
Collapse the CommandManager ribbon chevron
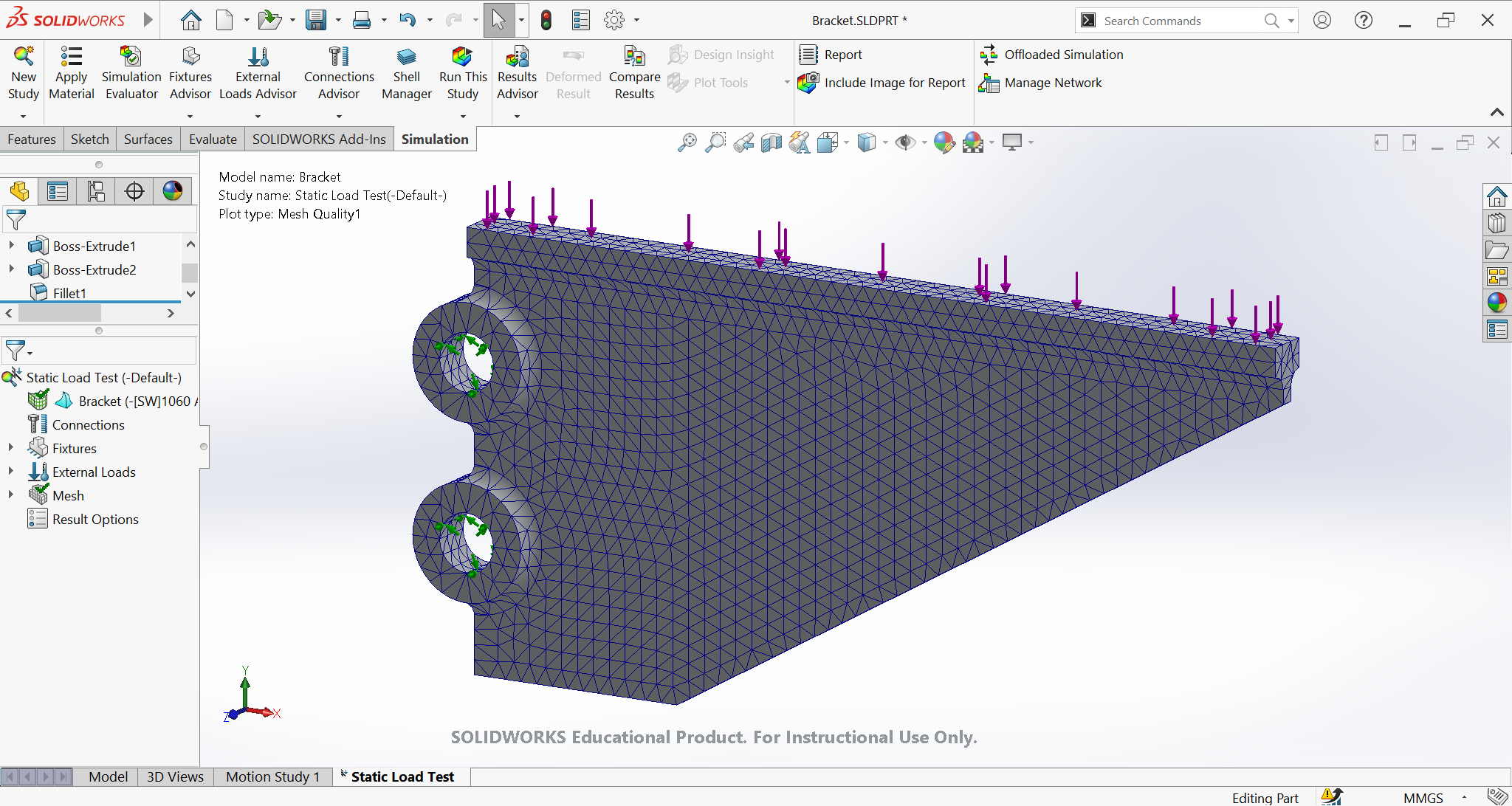(1496, 112)
